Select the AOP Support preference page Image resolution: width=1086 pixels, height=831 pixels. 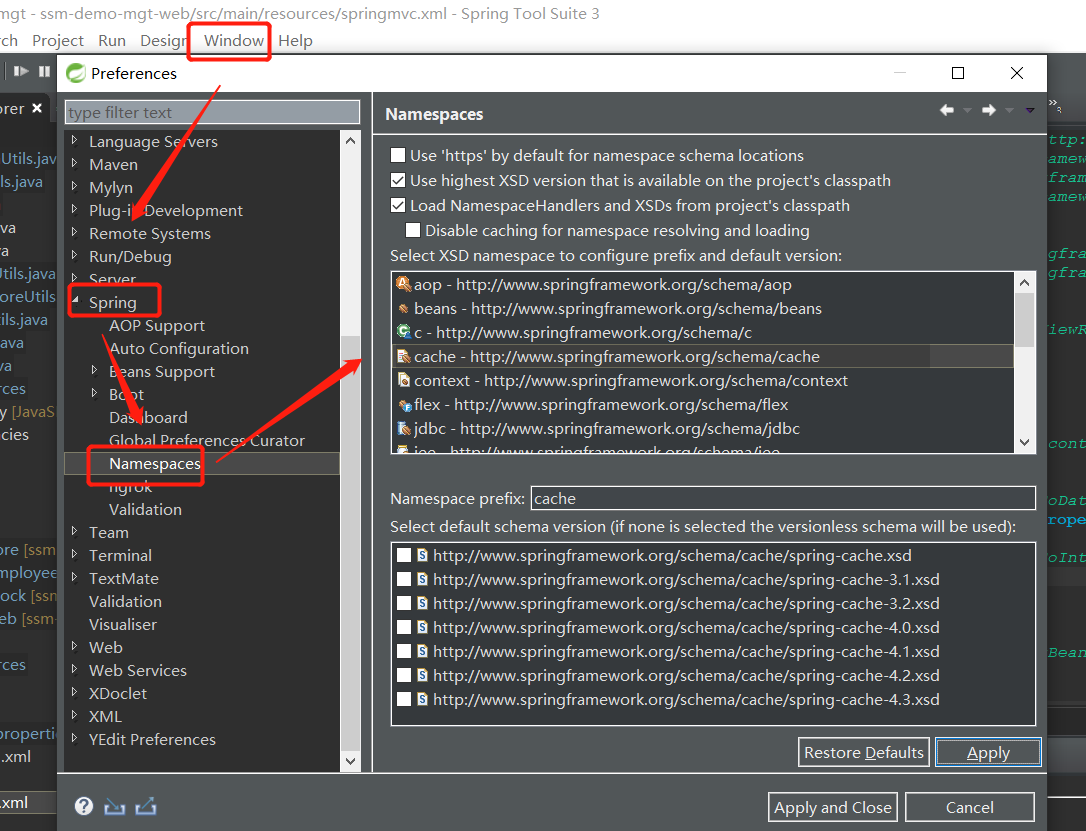(157, 325)
